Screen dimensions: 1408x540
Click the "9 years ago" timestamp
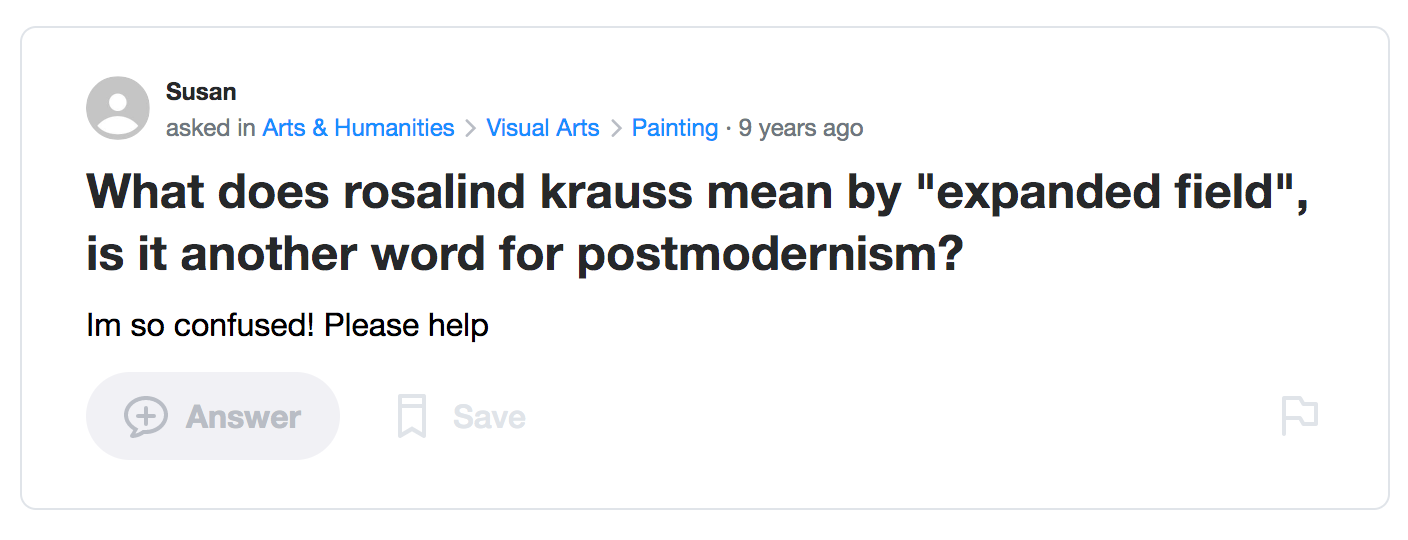click(x=801, y=128)
